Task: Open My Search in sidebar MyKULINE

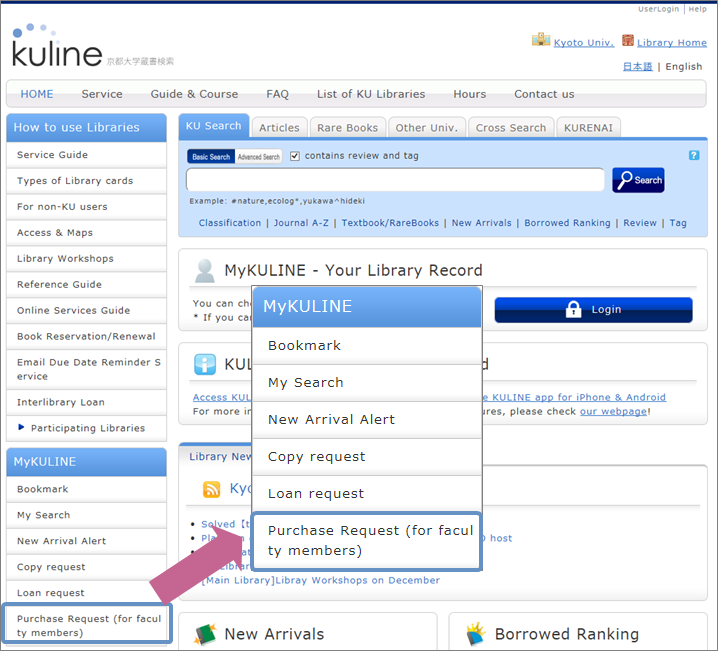Action: pos(87,515)
